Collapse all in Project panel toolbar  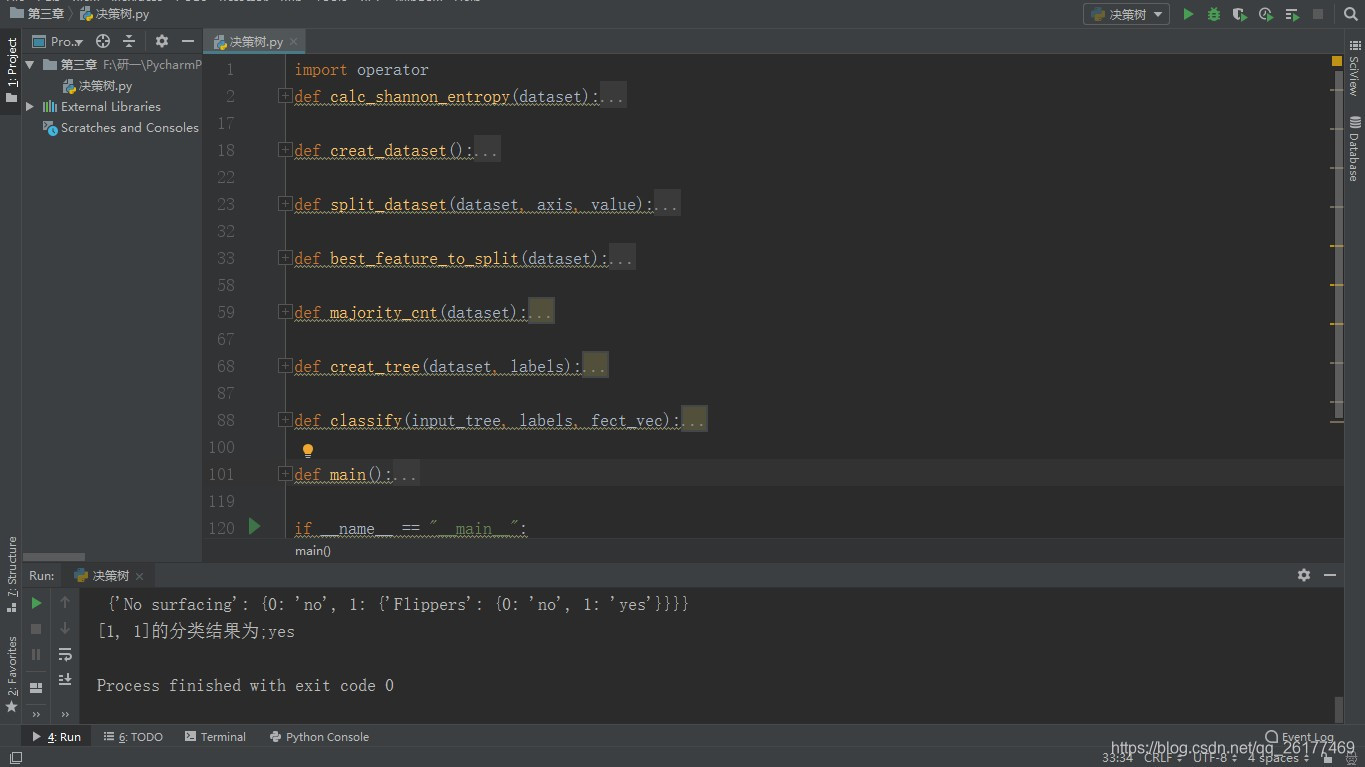pos(129,41)
